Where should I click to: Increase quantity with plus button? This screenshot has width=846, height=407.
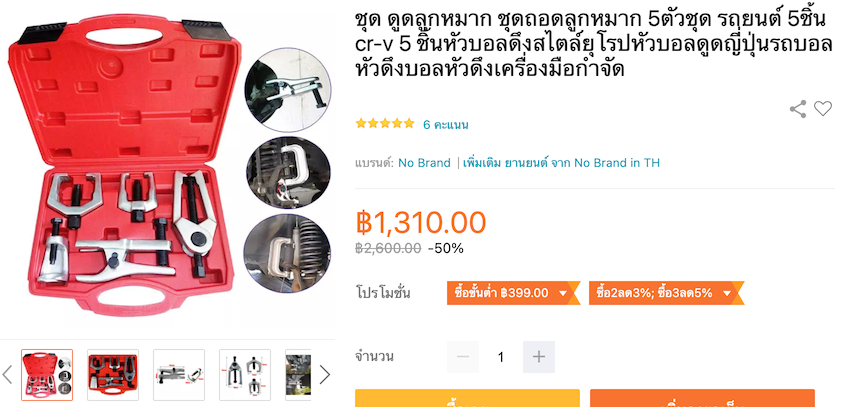(538, 357)
